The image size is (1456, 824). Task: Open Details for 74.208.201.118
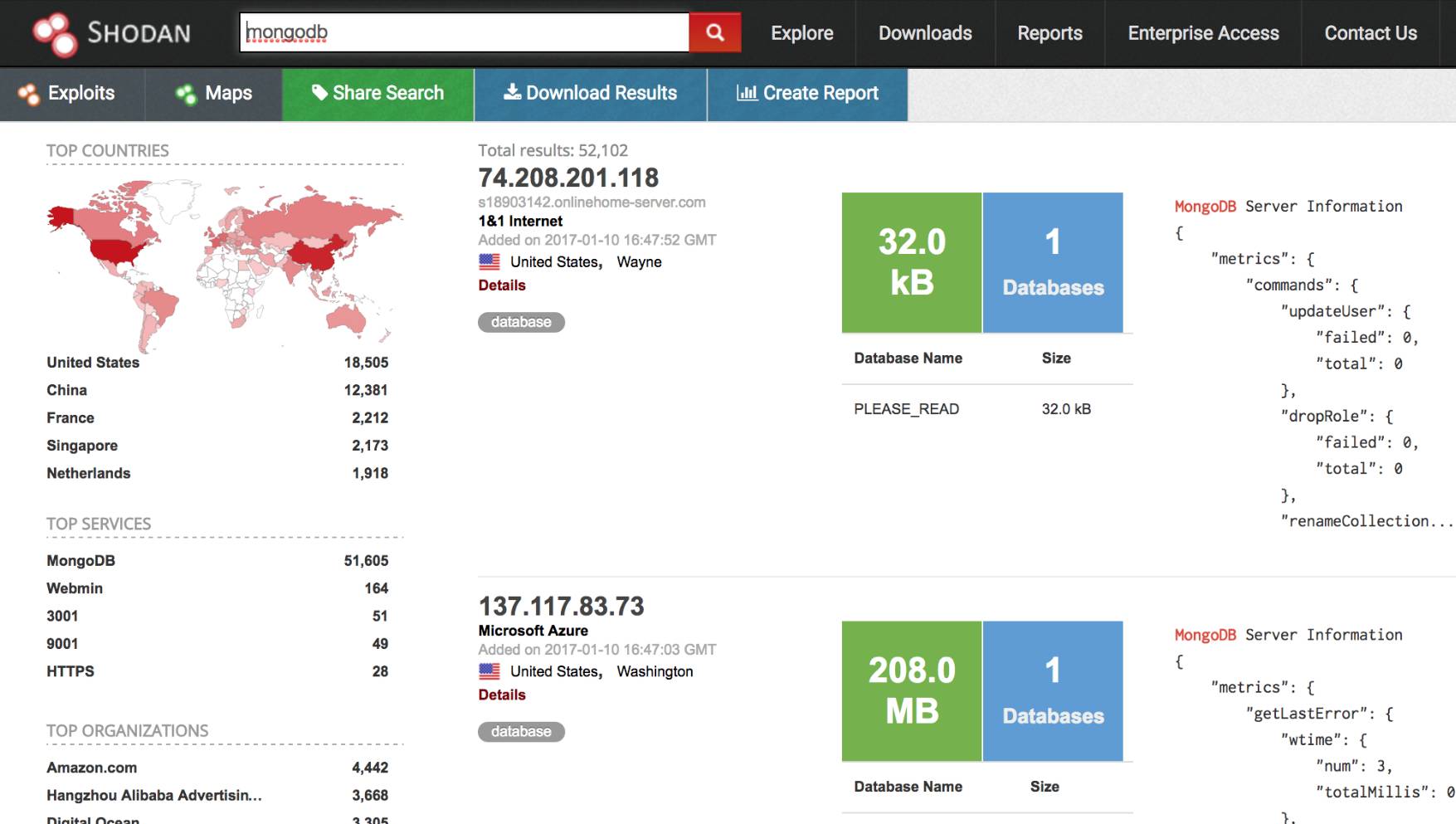point(502,285)
